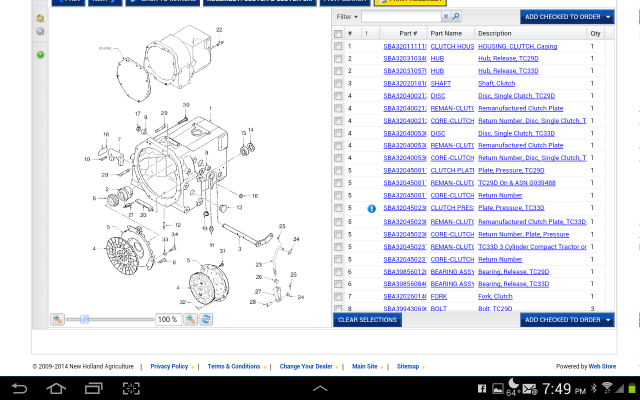Check the Hub, Release, TC29D row checkbox
The height and width of the screenshot is (400, 640).
(338, 58)
